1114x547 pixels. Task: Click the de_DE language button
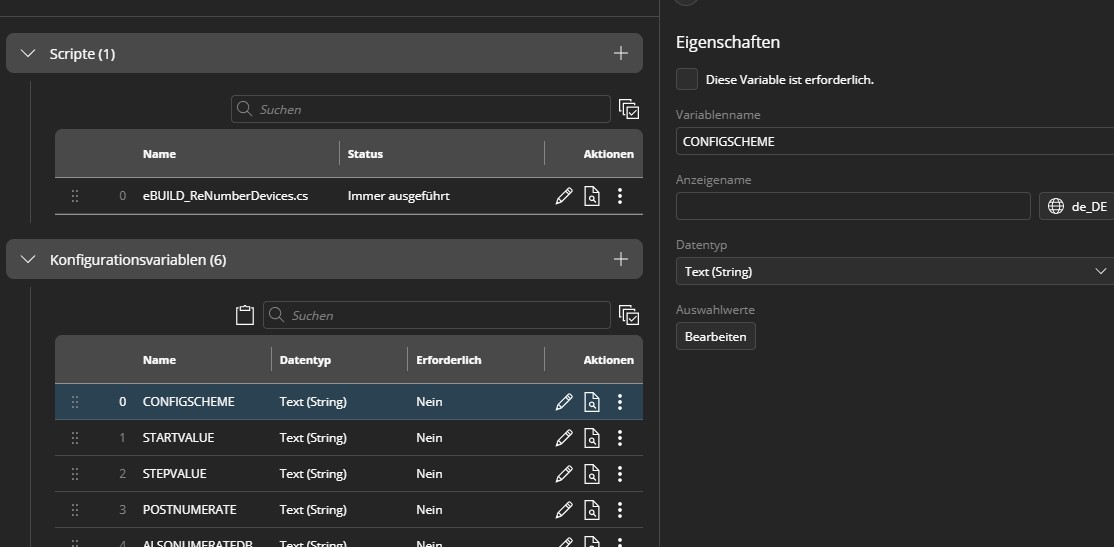pyautogui.click(x=1078, y=206)
